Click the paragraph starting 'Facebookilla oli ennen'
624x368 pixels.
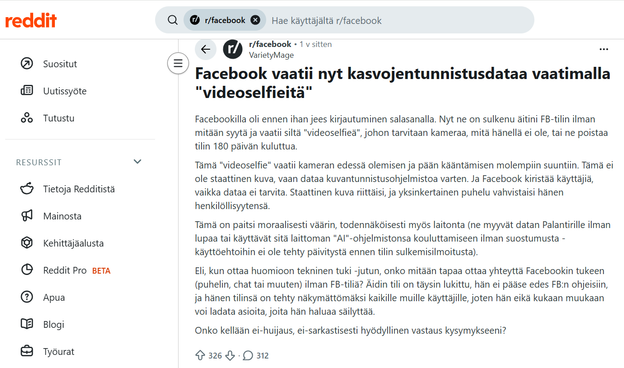click(401, 132)
